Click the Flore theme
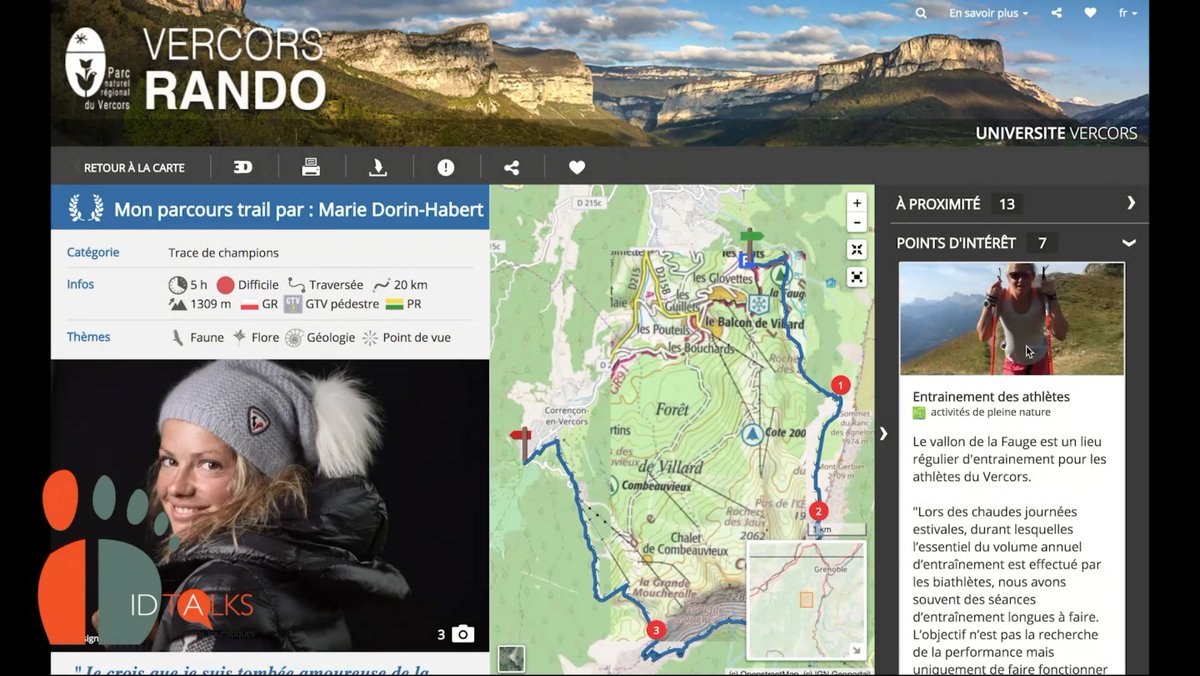This screenshot has width=1200, height=676. [255, 337]
